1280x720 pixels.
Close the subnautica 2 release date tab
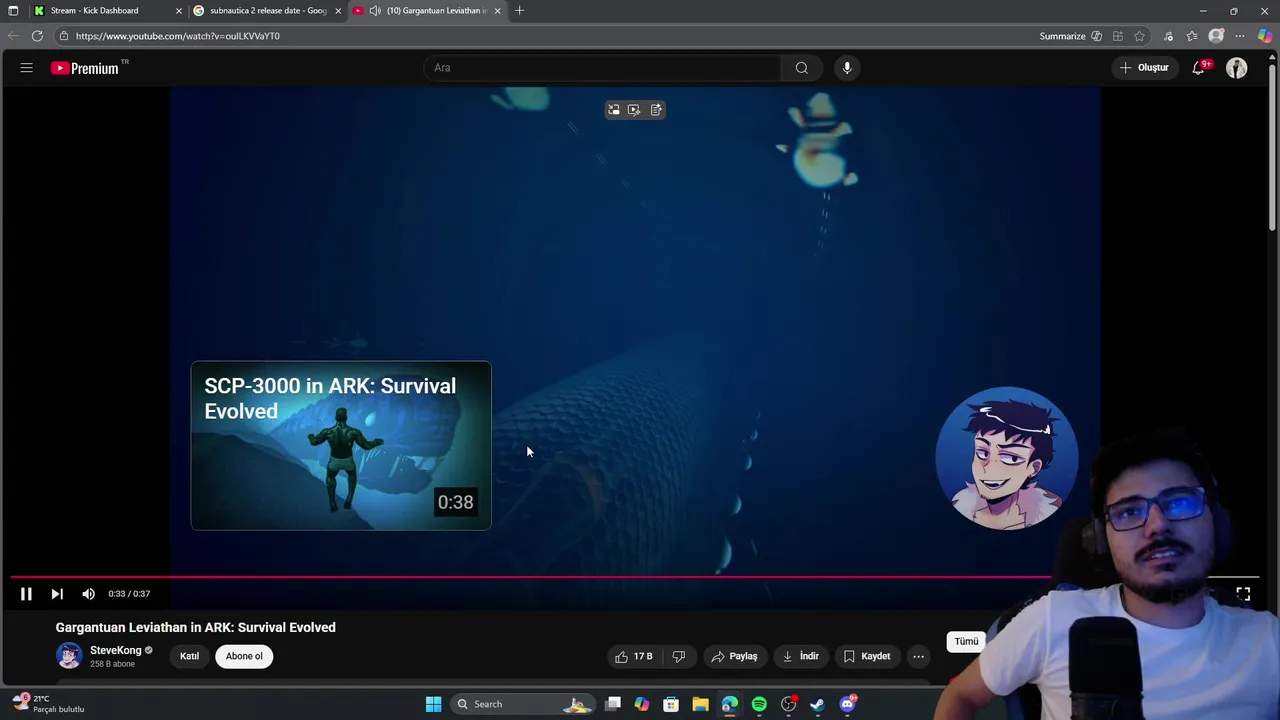[x=338, y=11]
